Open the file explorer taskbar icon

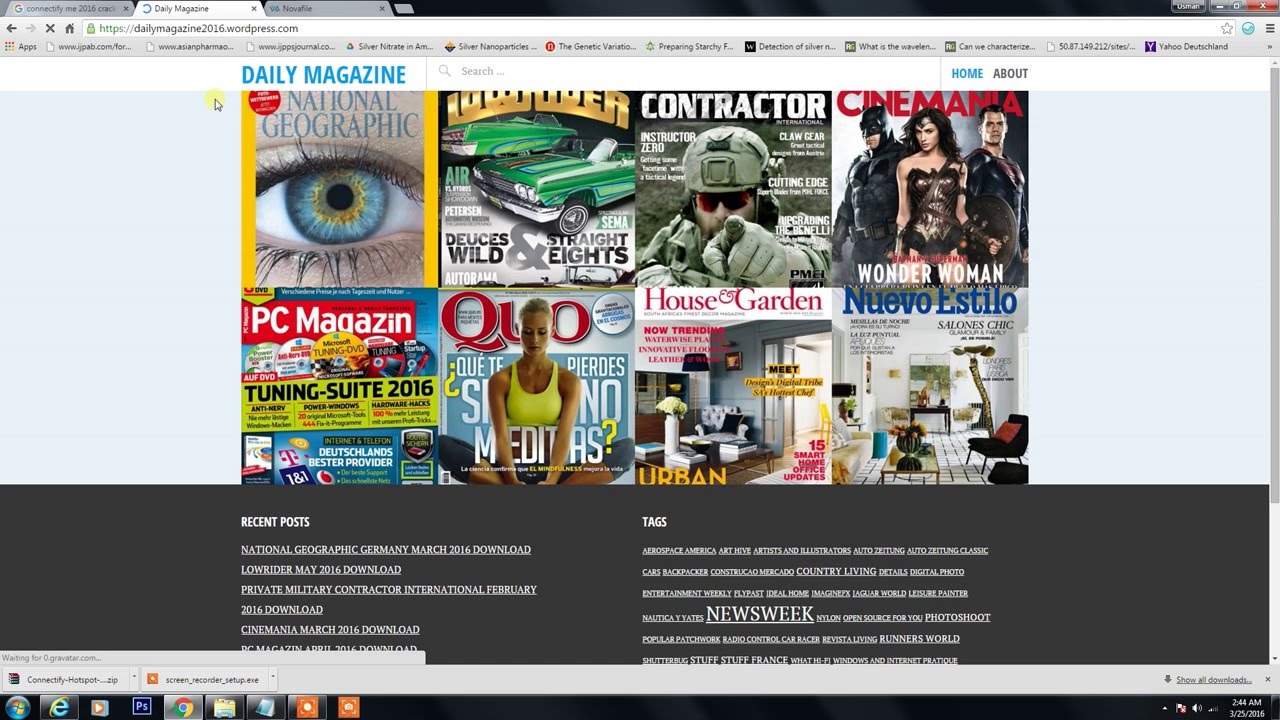pyautogui.click(x=224, y=707)
